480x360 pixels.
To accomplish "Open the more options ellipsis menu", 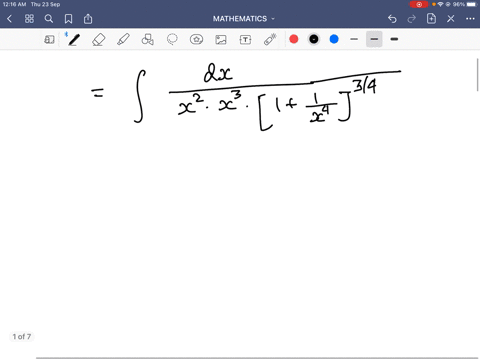I will click(470, 19).
